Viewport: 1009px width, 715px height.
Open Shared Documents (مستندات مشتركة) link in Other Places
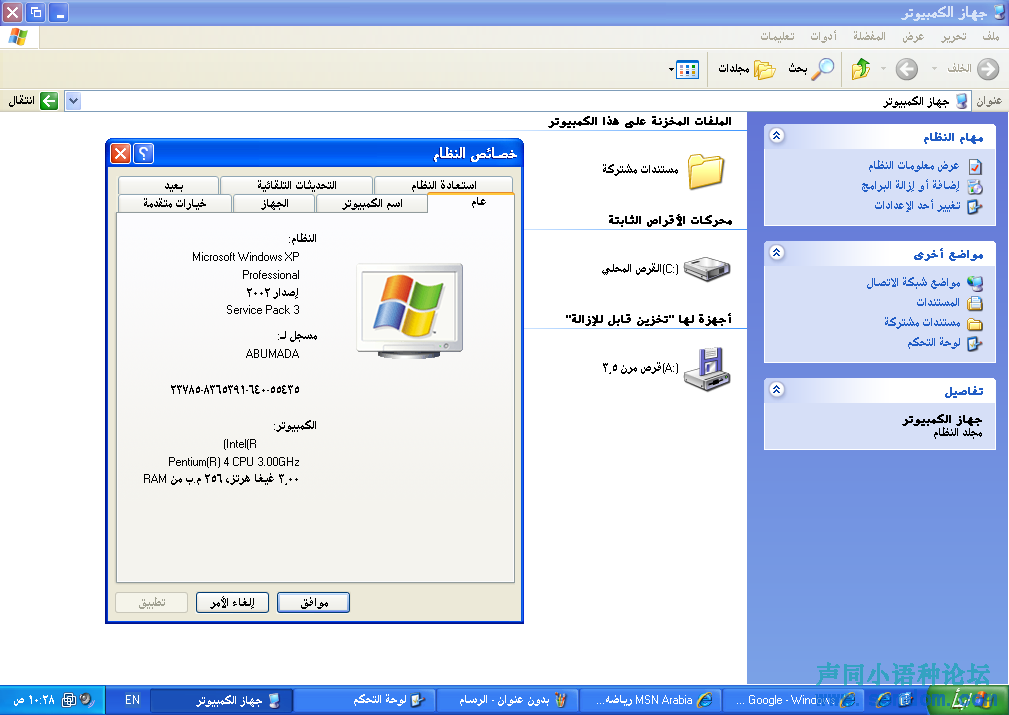point(922,322)
